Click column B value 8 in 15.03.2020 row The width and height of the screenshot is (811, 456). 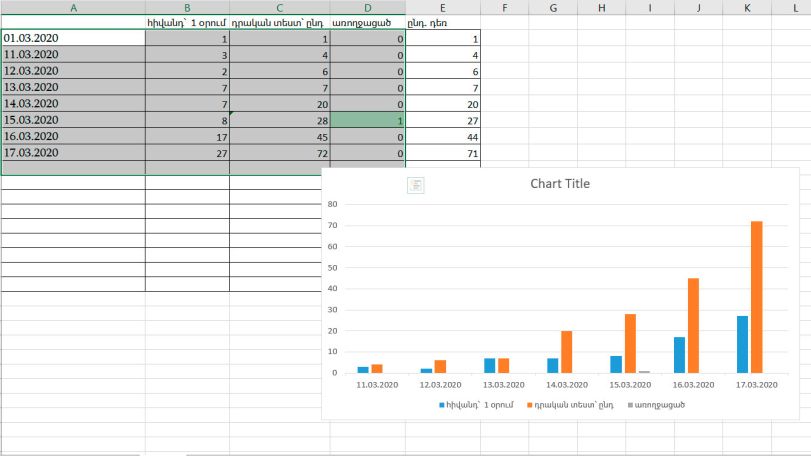point(187,120)
